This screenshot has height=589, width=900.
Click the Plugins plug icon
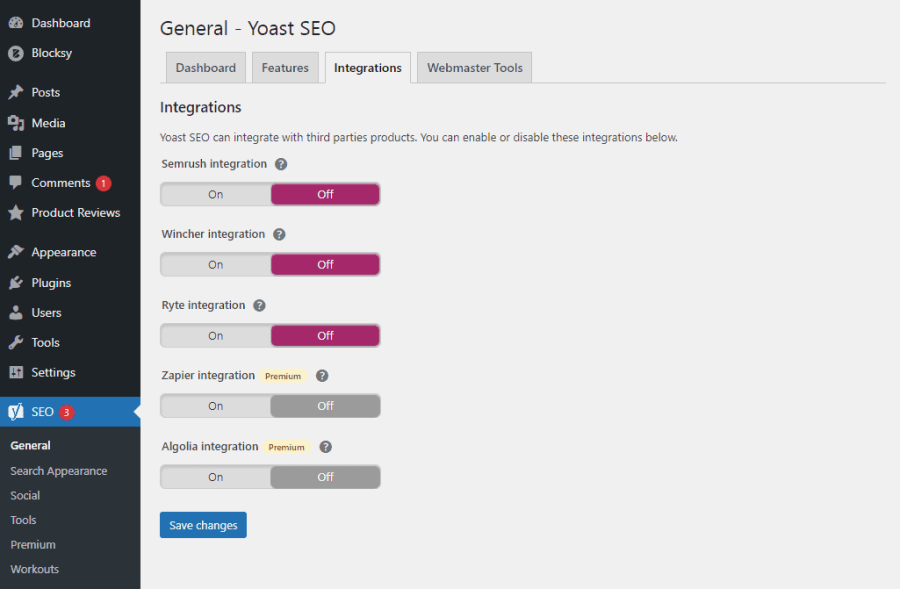[x=15, y=282]
